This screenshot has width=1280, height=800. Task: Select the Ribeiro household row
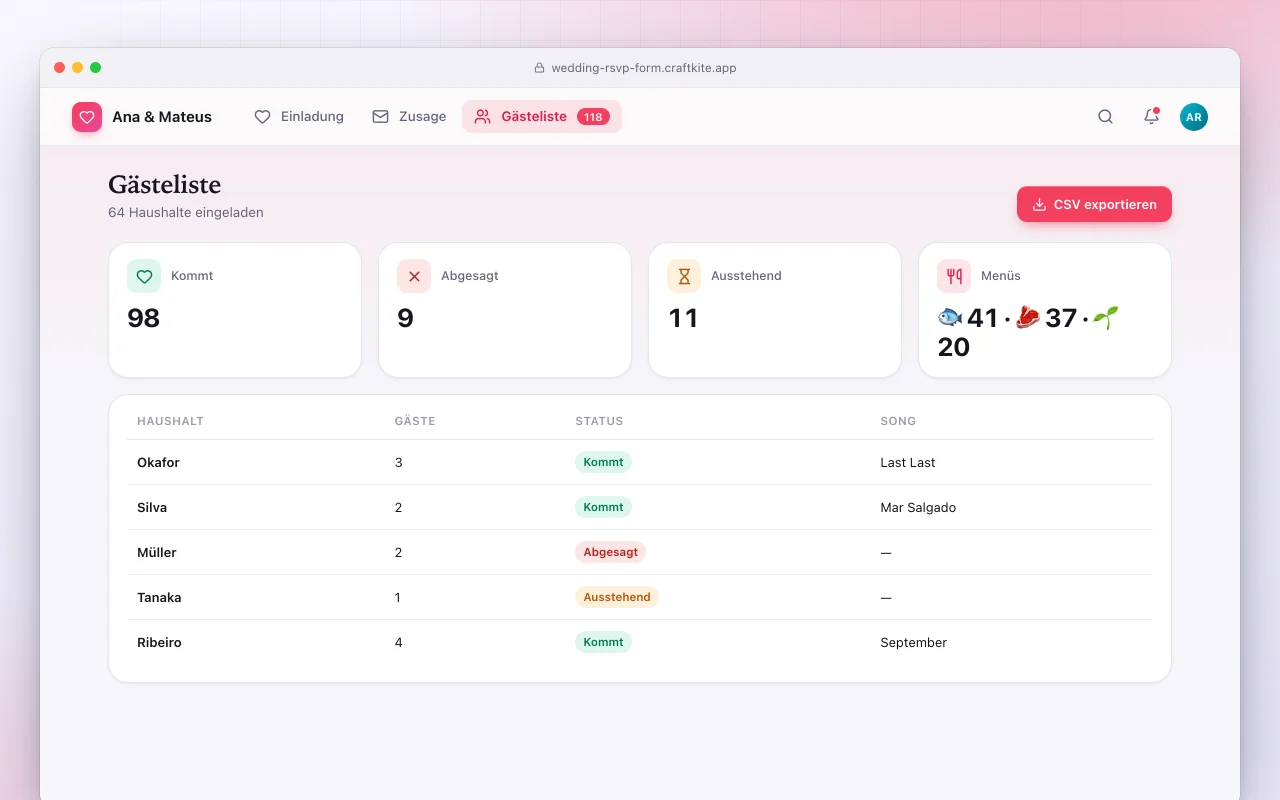pyautogui.click(x=640, y=642)
